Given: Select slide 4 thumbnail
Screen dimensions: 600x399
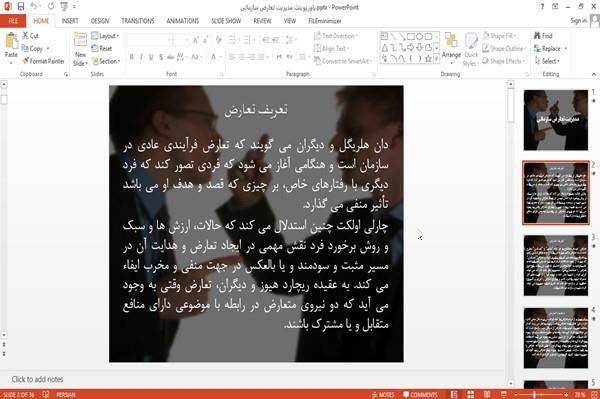Looking at the screenshot, I should 556,338.
